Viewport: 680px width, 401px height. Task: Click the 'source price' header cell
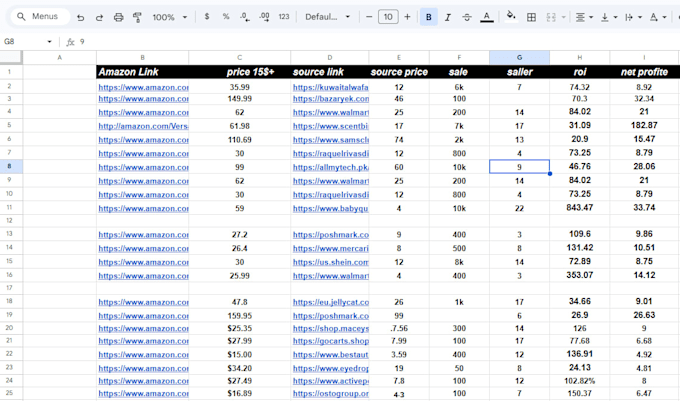click(x=399, y=72)
